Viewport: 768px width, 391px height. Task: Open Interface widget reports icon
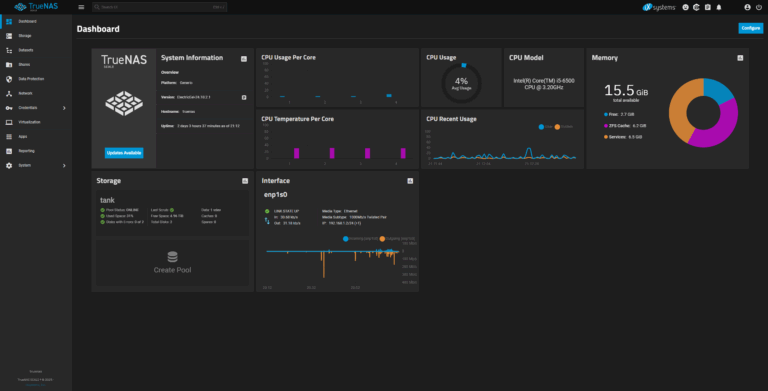(410, 181)
